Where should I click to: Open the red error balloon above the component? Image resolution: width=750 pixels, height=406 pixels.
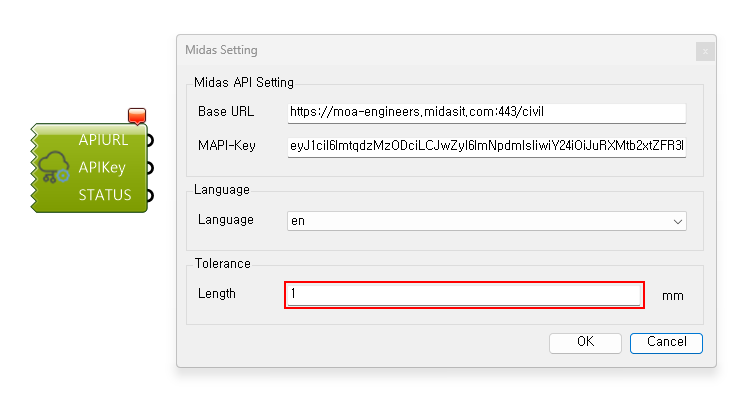coord(137,116)
